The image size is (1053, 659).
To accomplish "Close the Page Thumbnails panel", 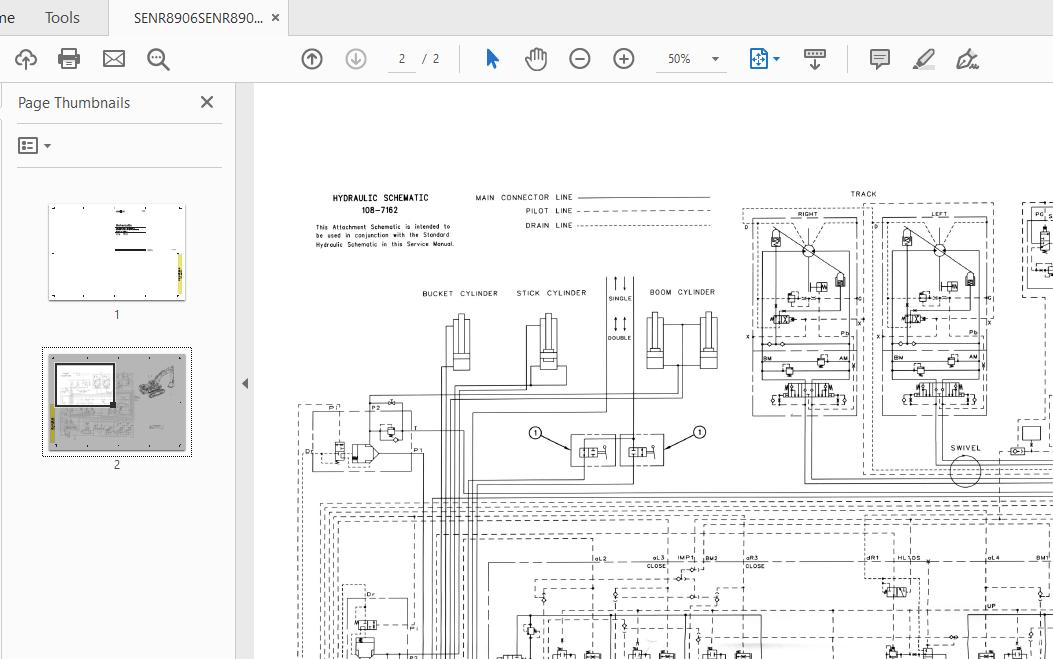I will click(207, 102).
